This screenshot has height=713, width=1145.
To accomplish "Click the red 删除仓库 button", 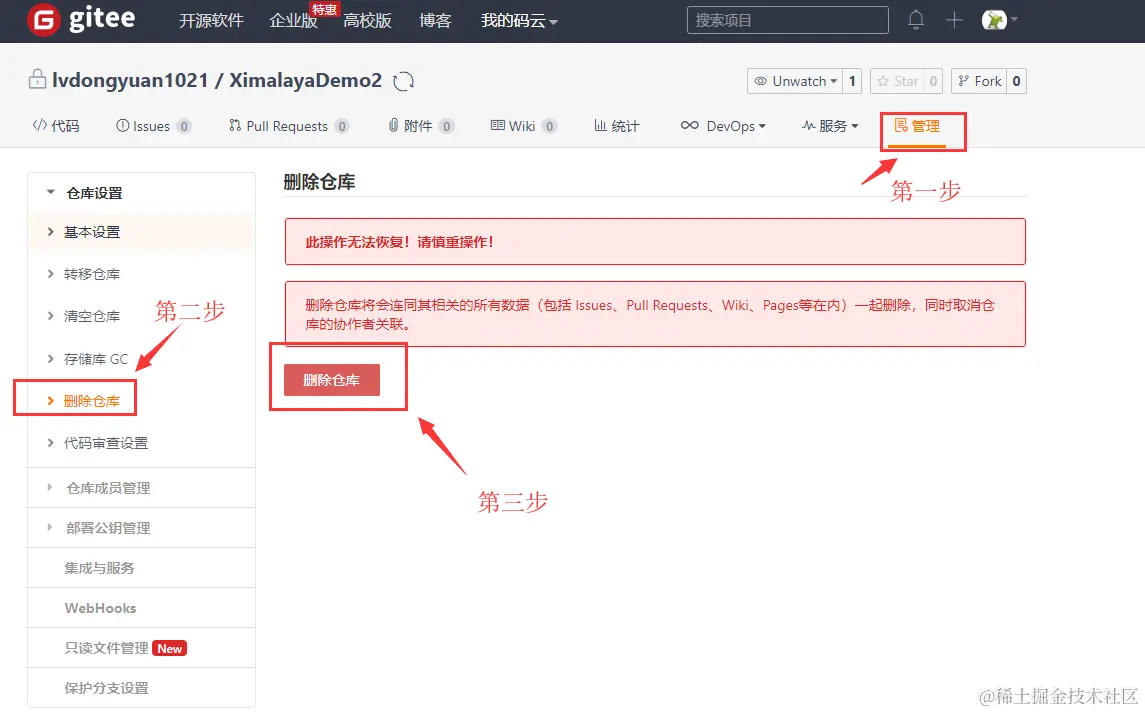I will coord(332,380).
